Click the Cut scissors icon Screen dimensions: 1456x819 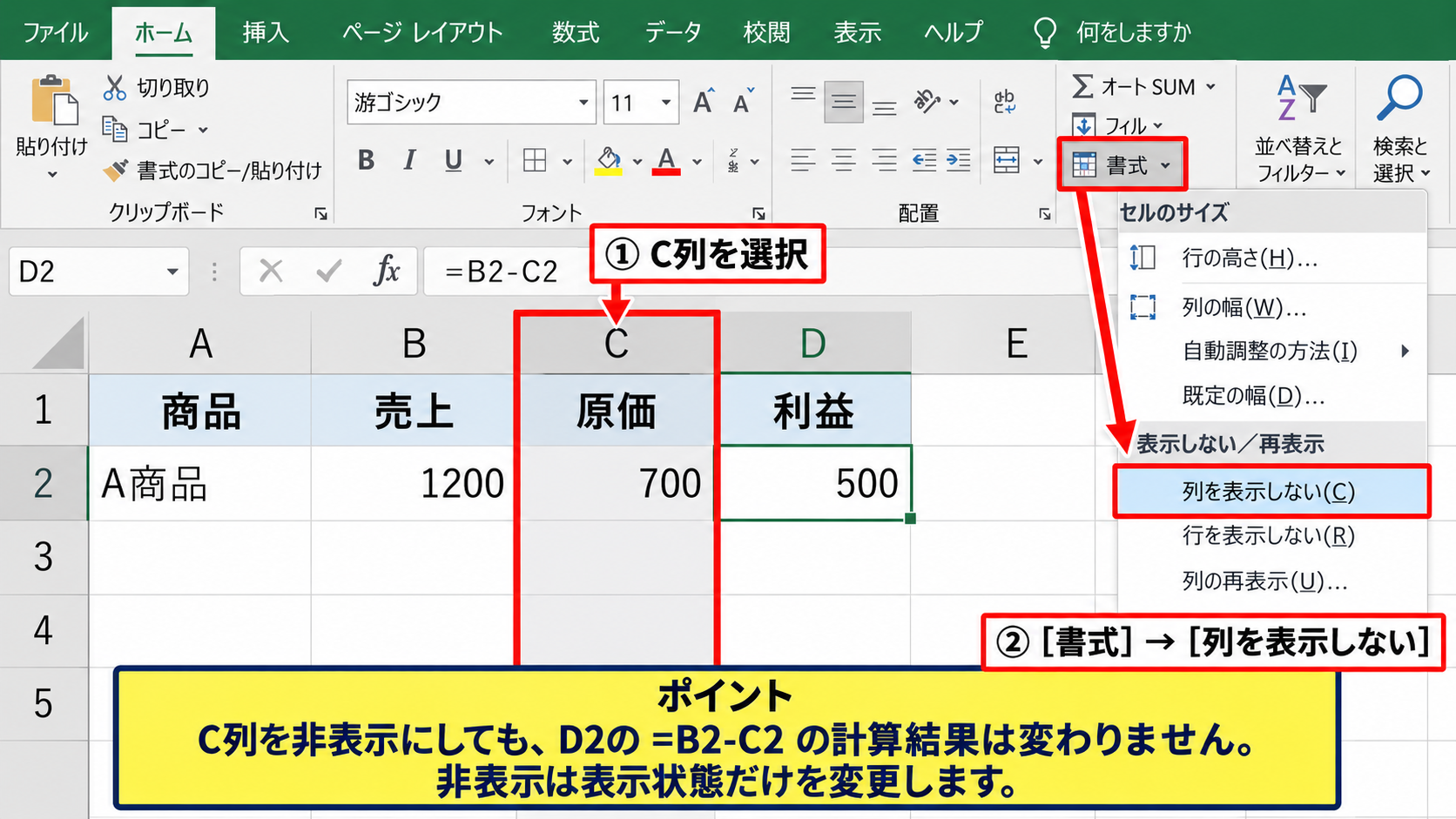115,88
